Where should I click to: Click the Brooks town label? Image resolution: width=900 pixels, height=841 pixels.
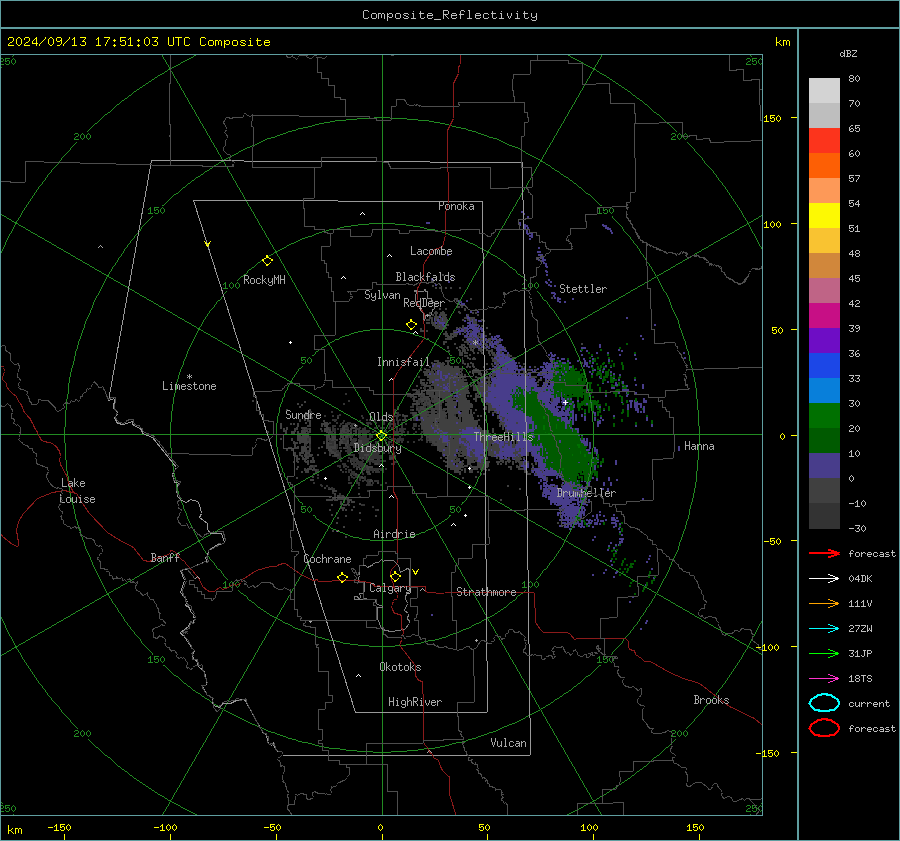(x=711, y=700)
